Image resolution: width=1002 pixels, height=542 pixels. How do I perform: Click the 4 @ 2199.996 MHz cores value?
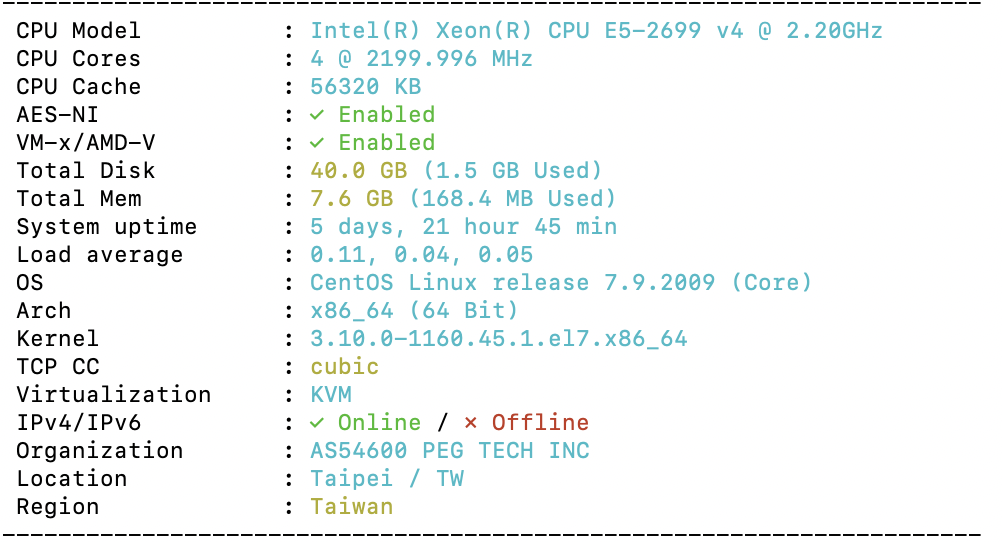pos(422,59)
